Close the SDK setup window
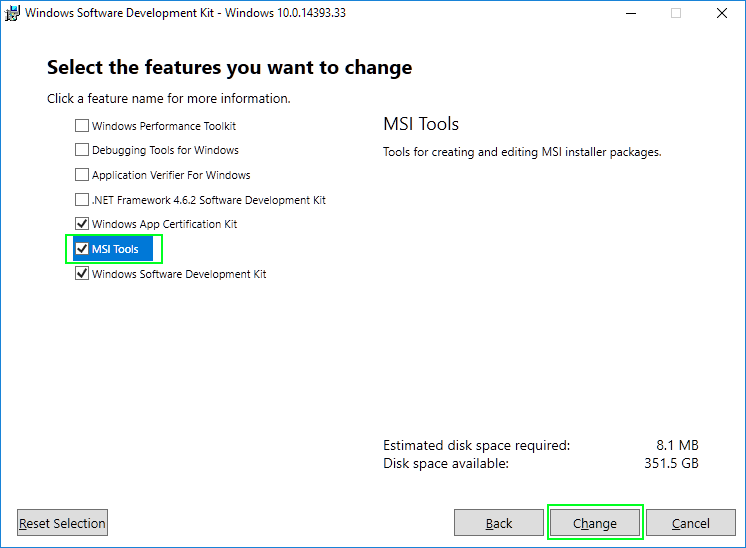The height and width of the screenshot is (548, 746). point(722,13)
